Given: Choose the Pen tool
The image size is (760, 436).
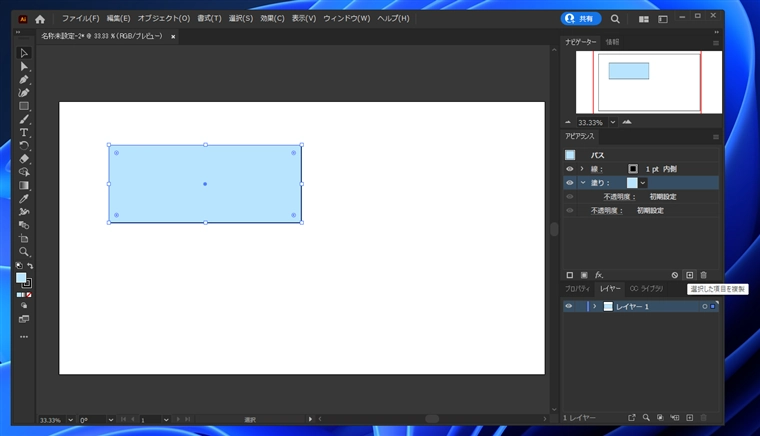Looking at the screenshot, I should pyautogui.click(x=24, y=79).
